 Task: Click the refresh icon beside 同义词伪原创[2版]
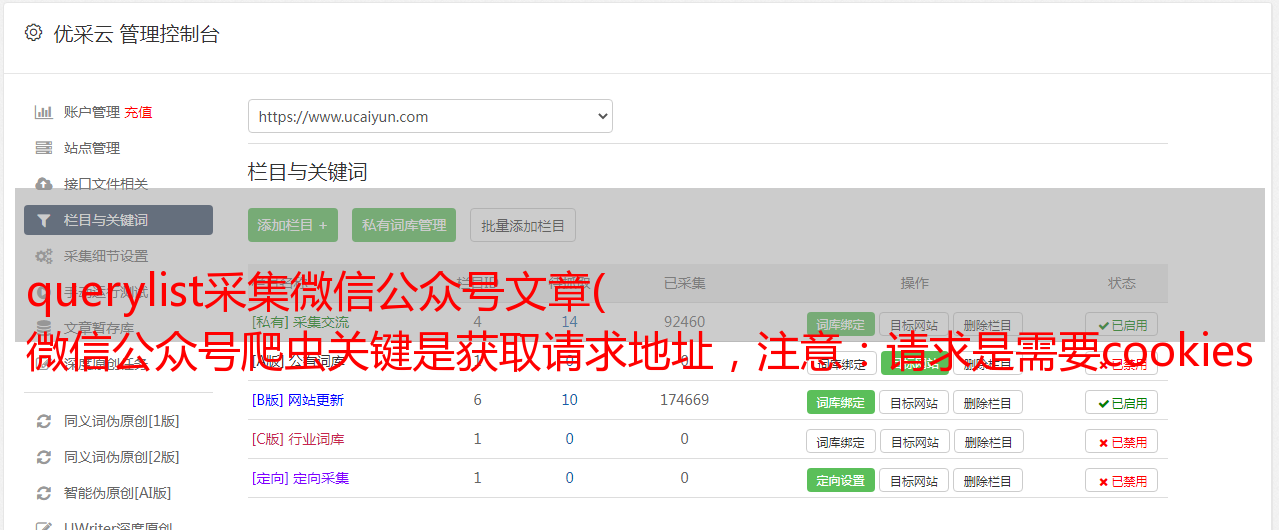pyautogui.click(x=44, y=457)
